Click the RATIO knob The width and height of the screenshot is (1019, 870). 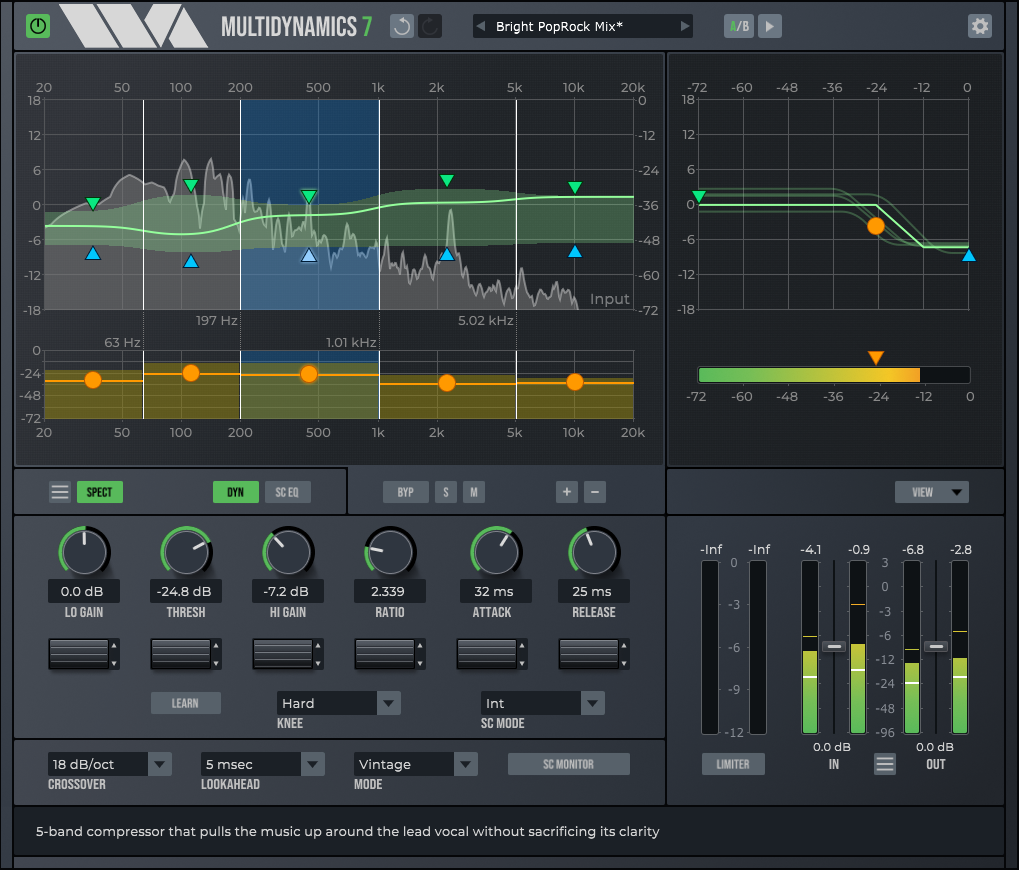click(389, 550)
